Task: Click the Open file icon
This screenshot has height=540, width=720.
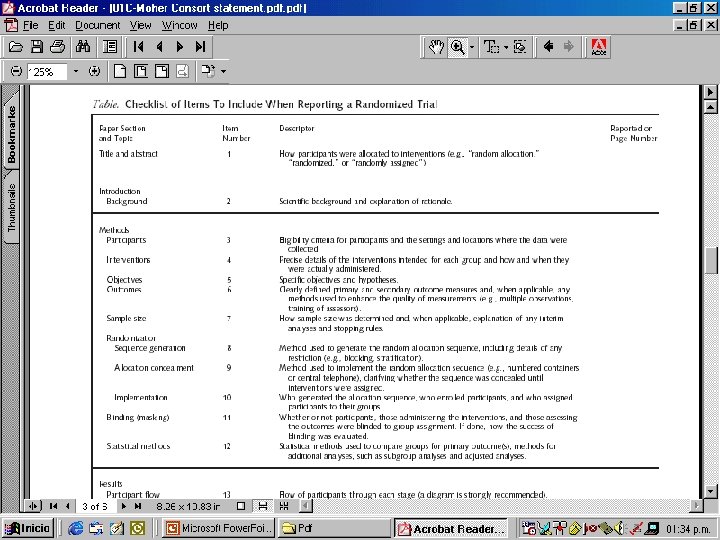Action: [x=16, y=46]
